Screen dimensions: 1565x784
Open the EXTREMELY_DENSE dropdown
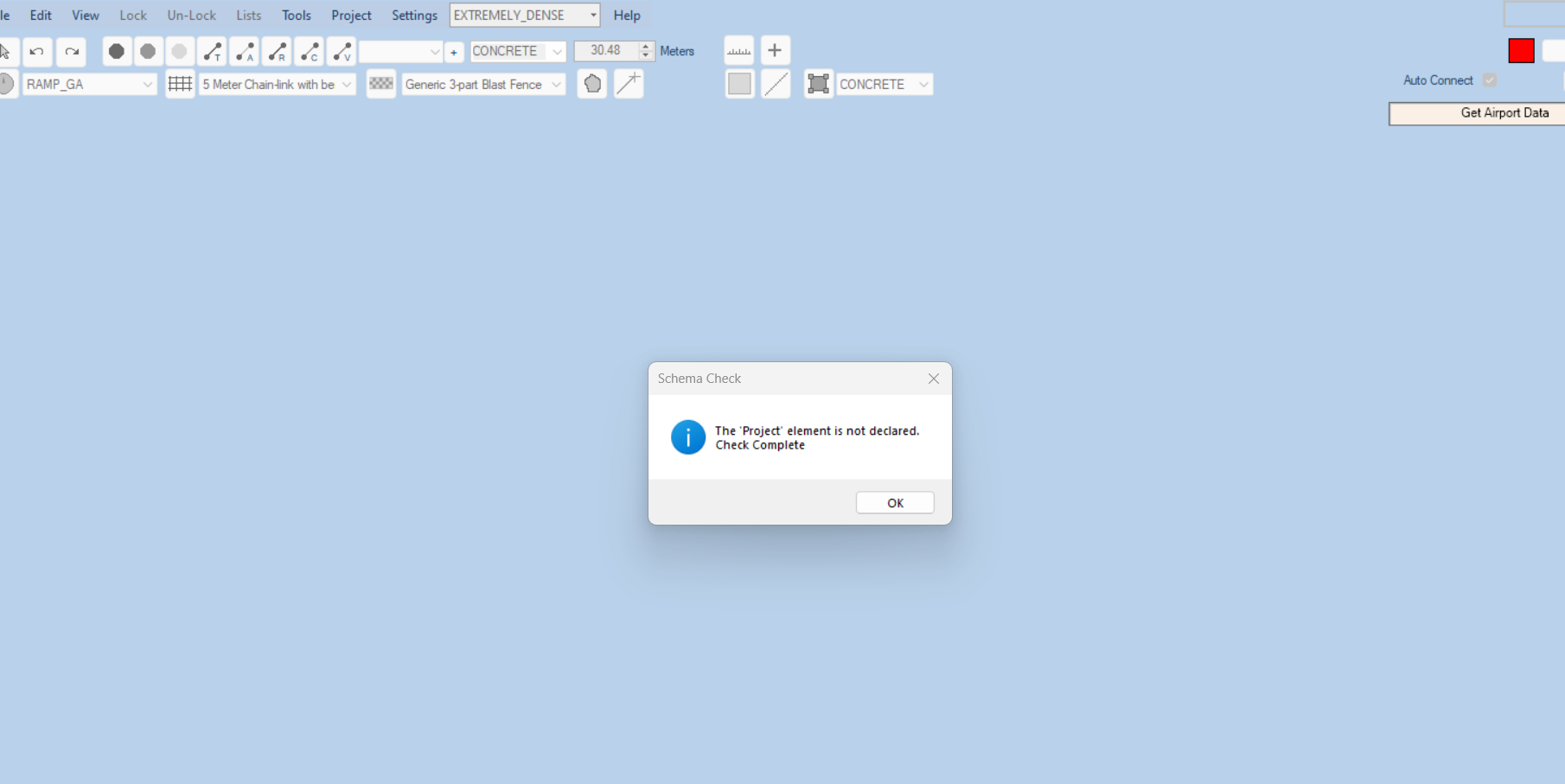point(525,16)
